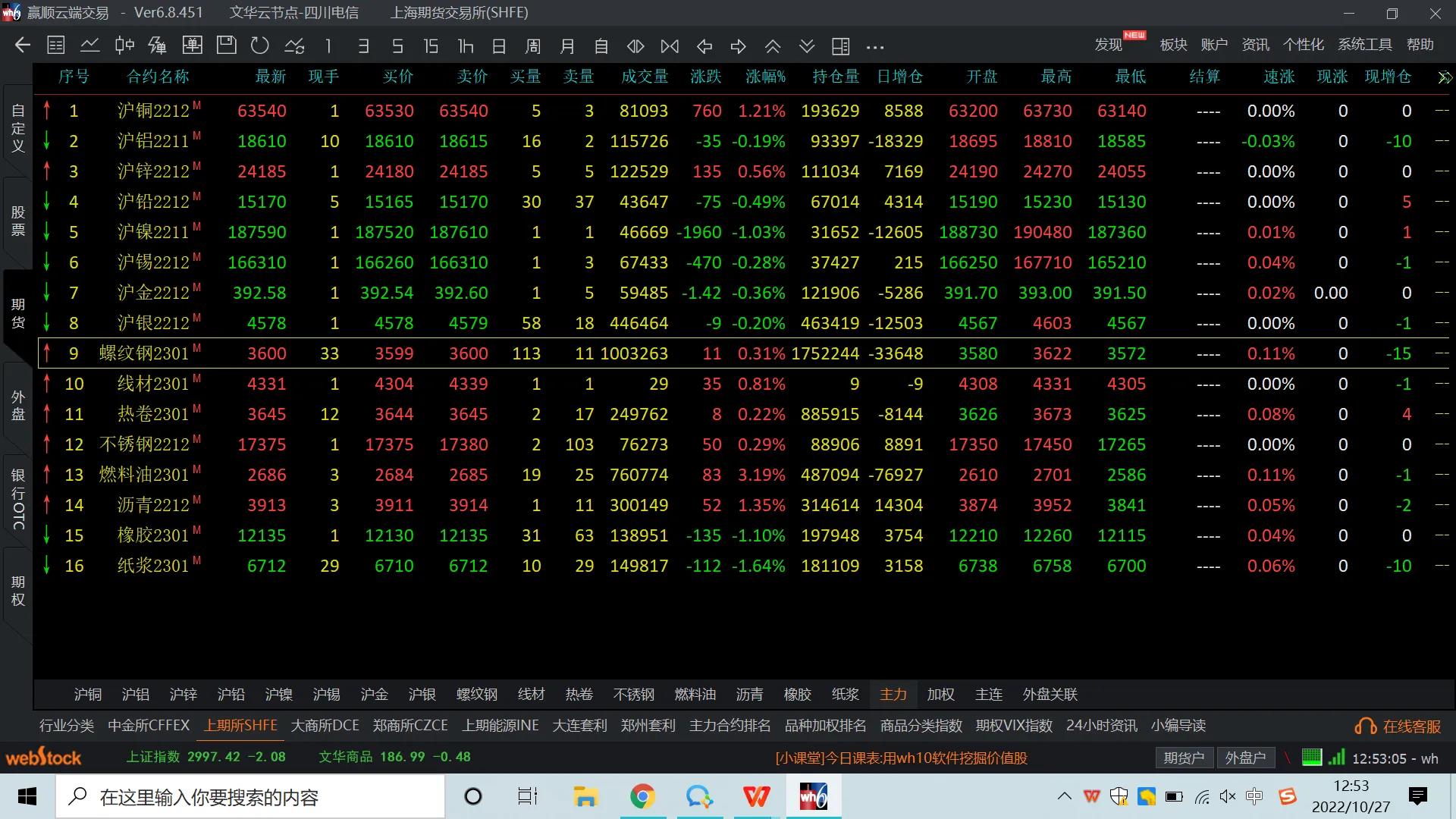Click the back arrow in toolbar
This screenshot has width=1456, height=819.
pyautogui.click(x=23, y=45)
